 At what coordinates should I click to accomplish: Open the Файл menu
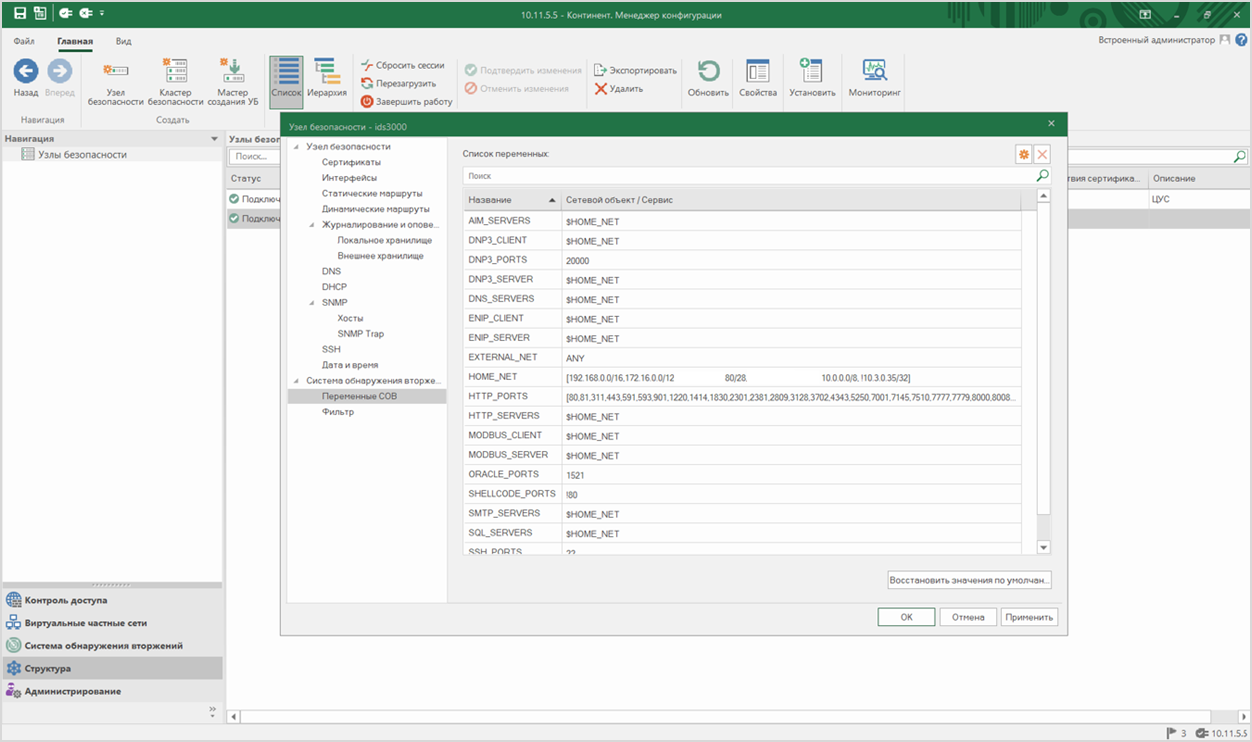click(x=24, y=41)
